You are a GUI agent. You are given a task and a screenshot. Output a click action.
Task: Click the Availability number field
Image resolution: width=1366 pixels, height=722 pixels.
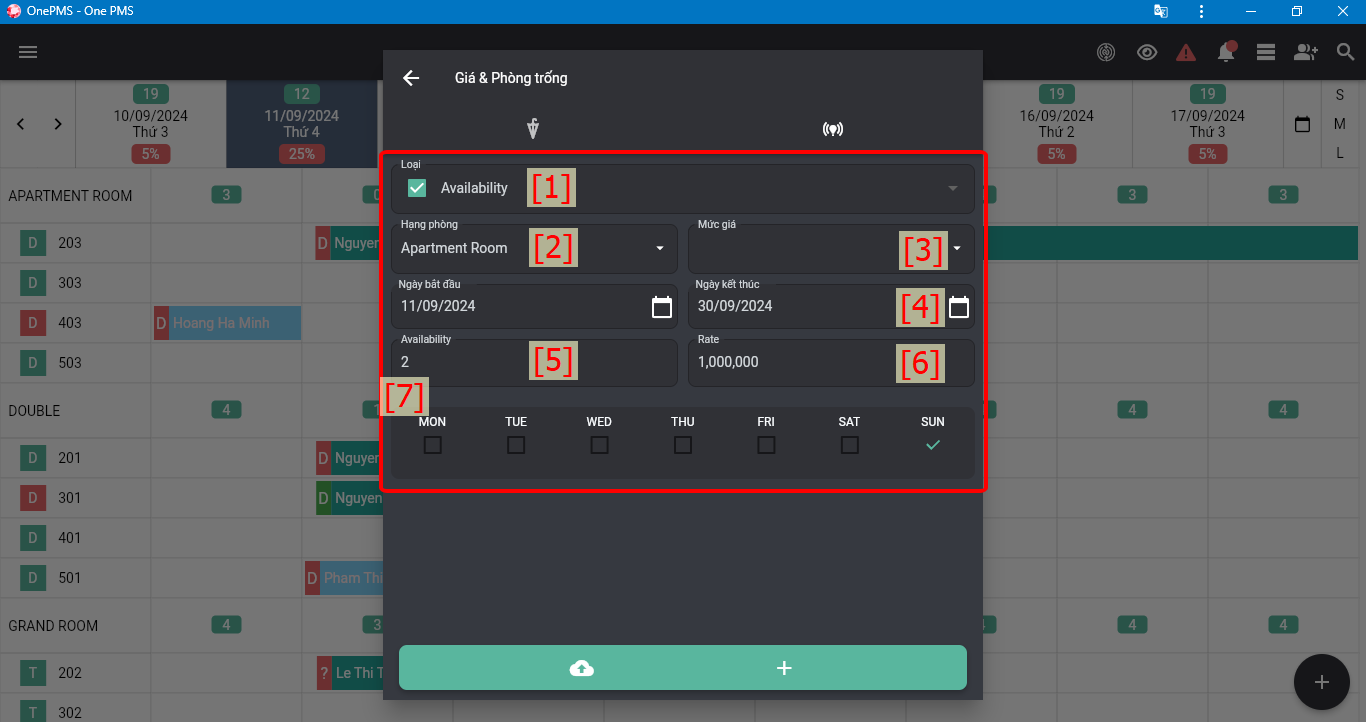(x=535, y=362)
